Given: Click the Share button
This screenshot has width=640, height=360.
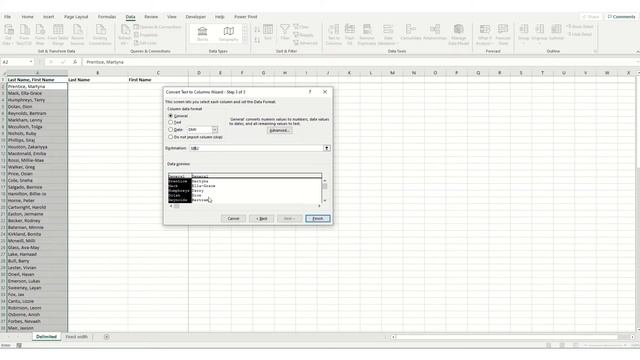Looking at the screenshot, I should coord(591,17).
